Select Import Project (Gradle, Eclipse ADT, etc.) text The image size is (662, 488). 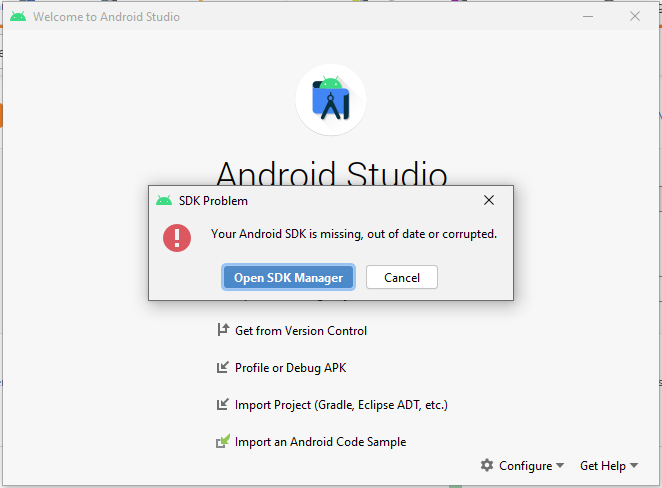[x=341, y=405]
